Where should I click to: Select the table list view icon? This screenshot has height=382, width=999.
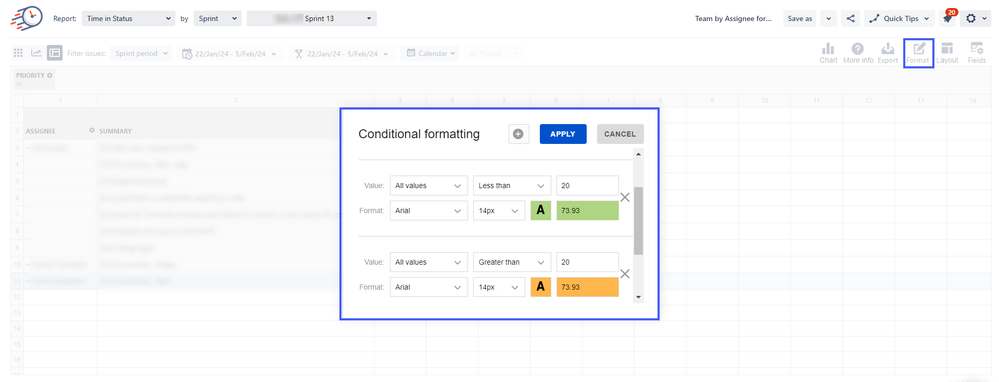pos(55,53)
